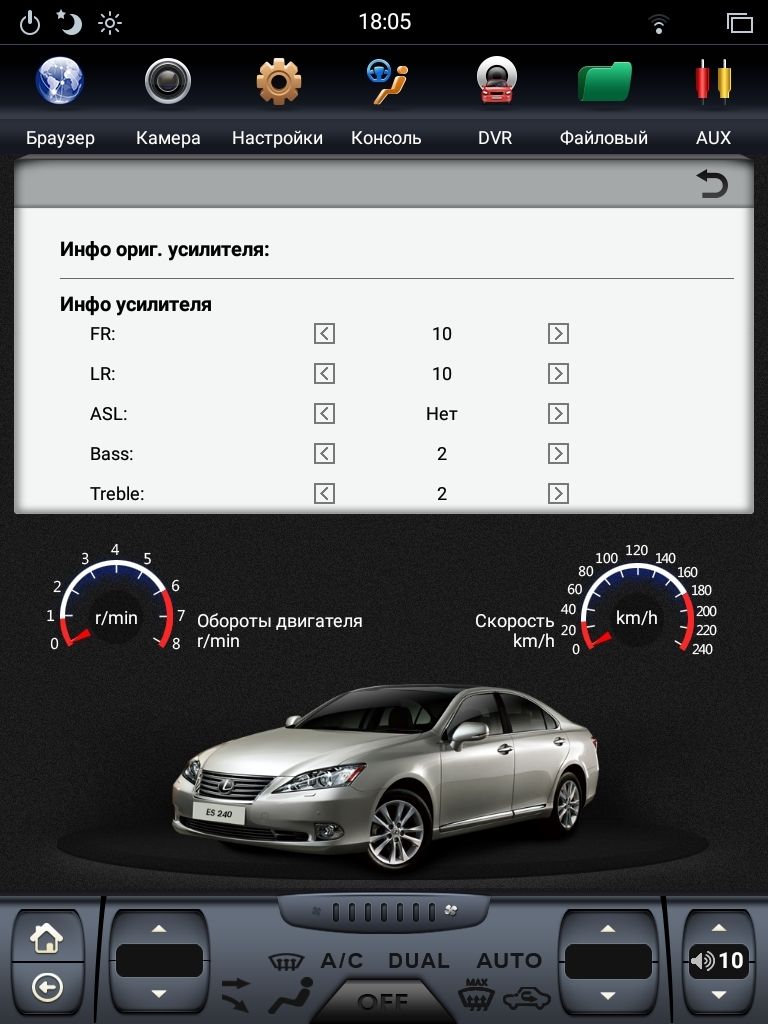Switch ASL to previous option
The height and width of the screenshot is (1024, 768).
pyautogui.click(x=325, y=413)
